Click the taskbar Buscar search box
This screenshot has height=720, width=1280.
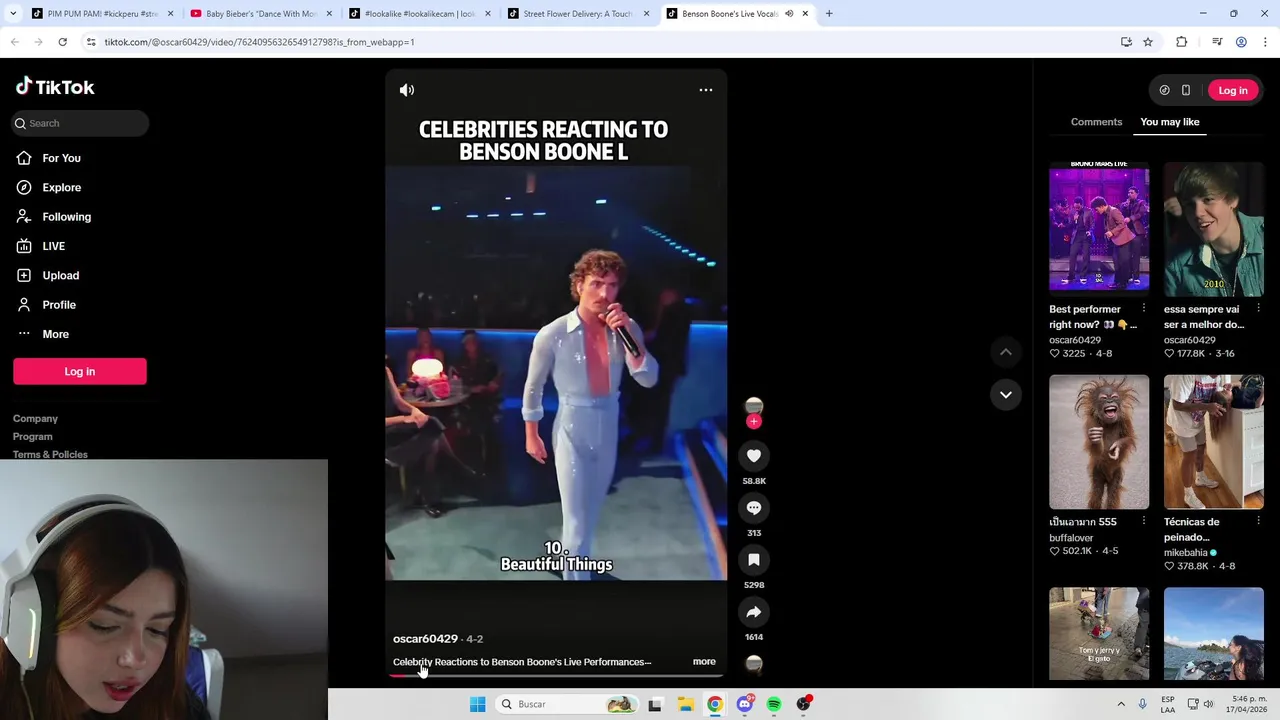(567, 704)
